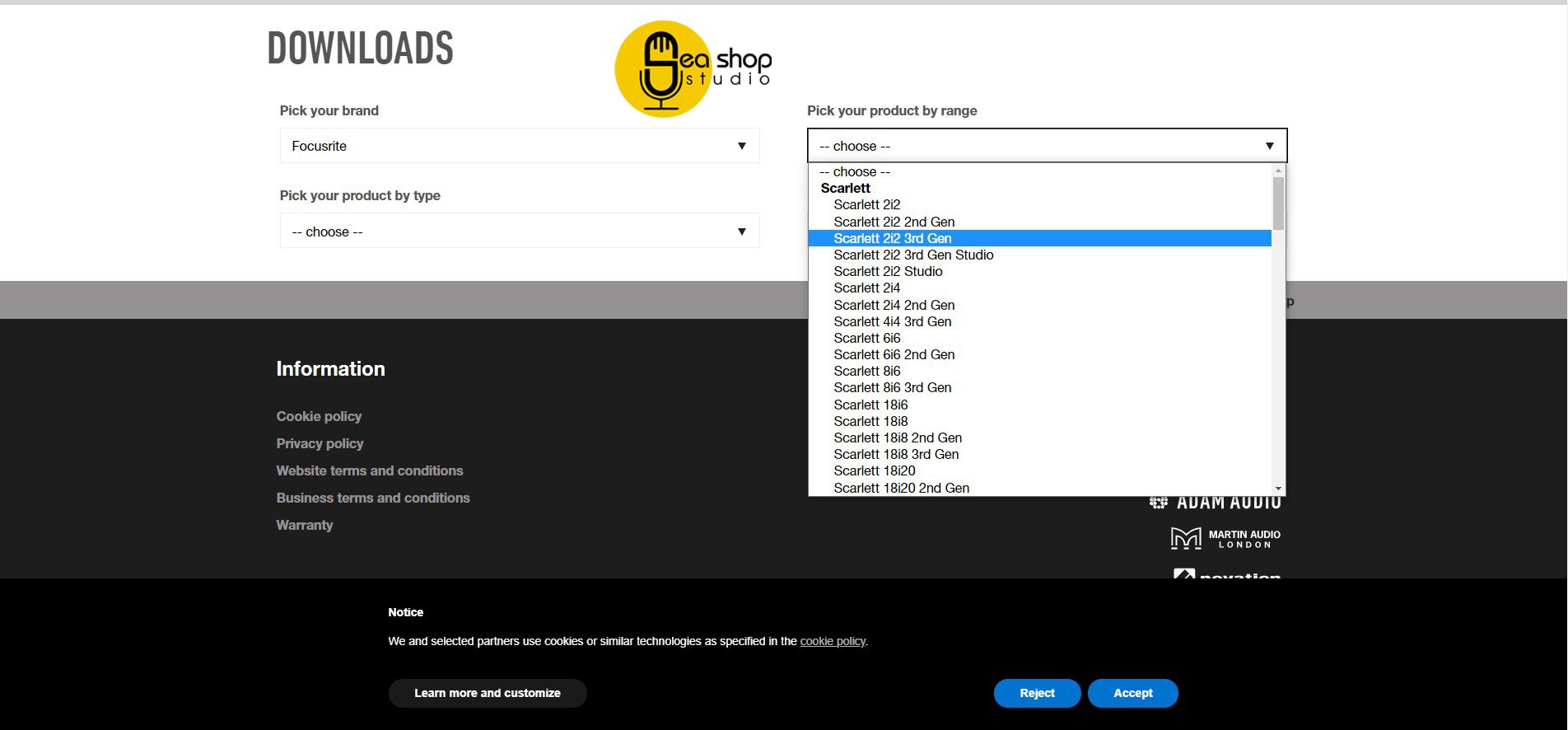Accept cookies in the notice banner
The image size is (1568, 730).
(x=1133, y=693)
